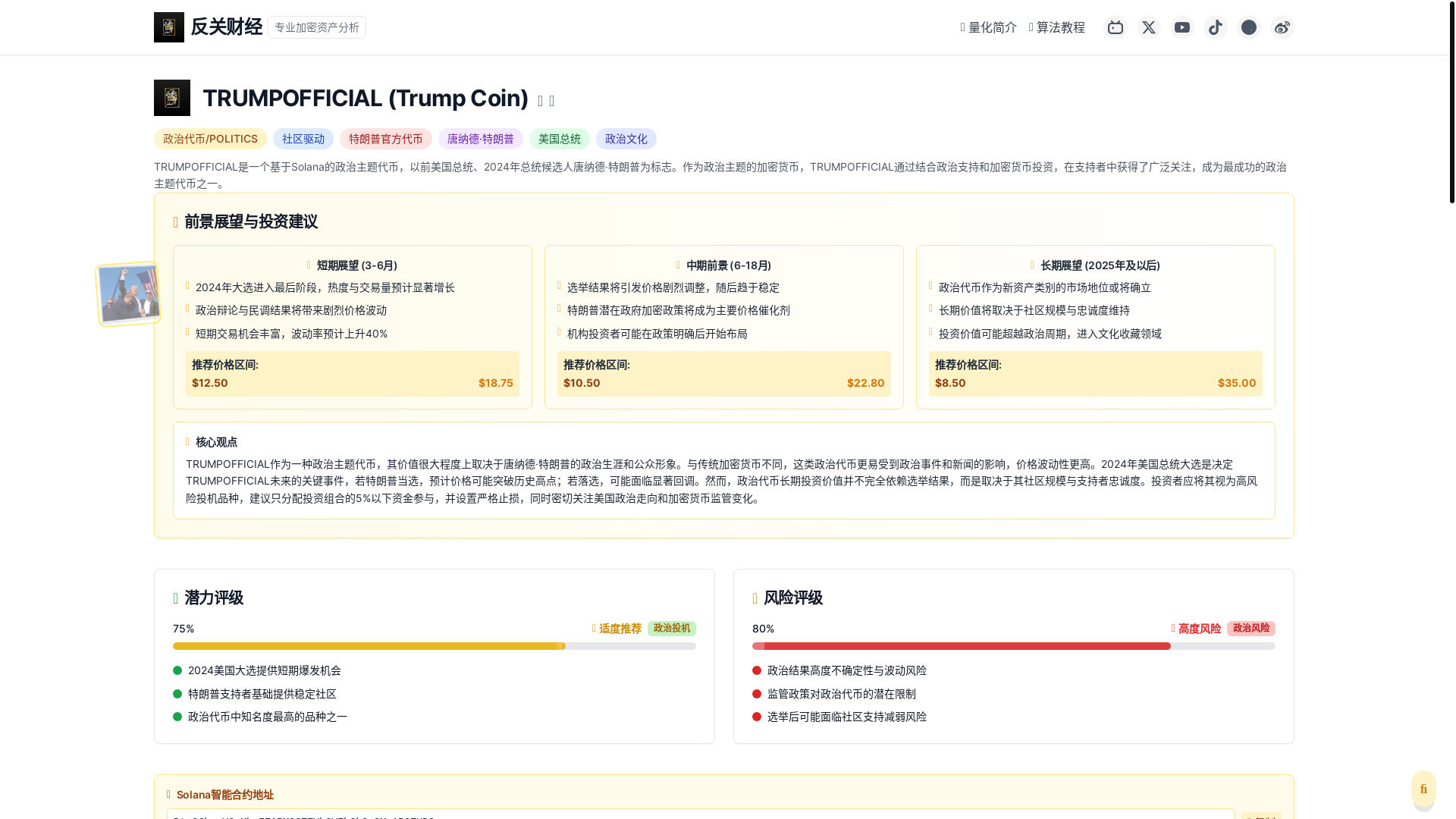Click the $8.50 long-term low price

click(950, 383)
